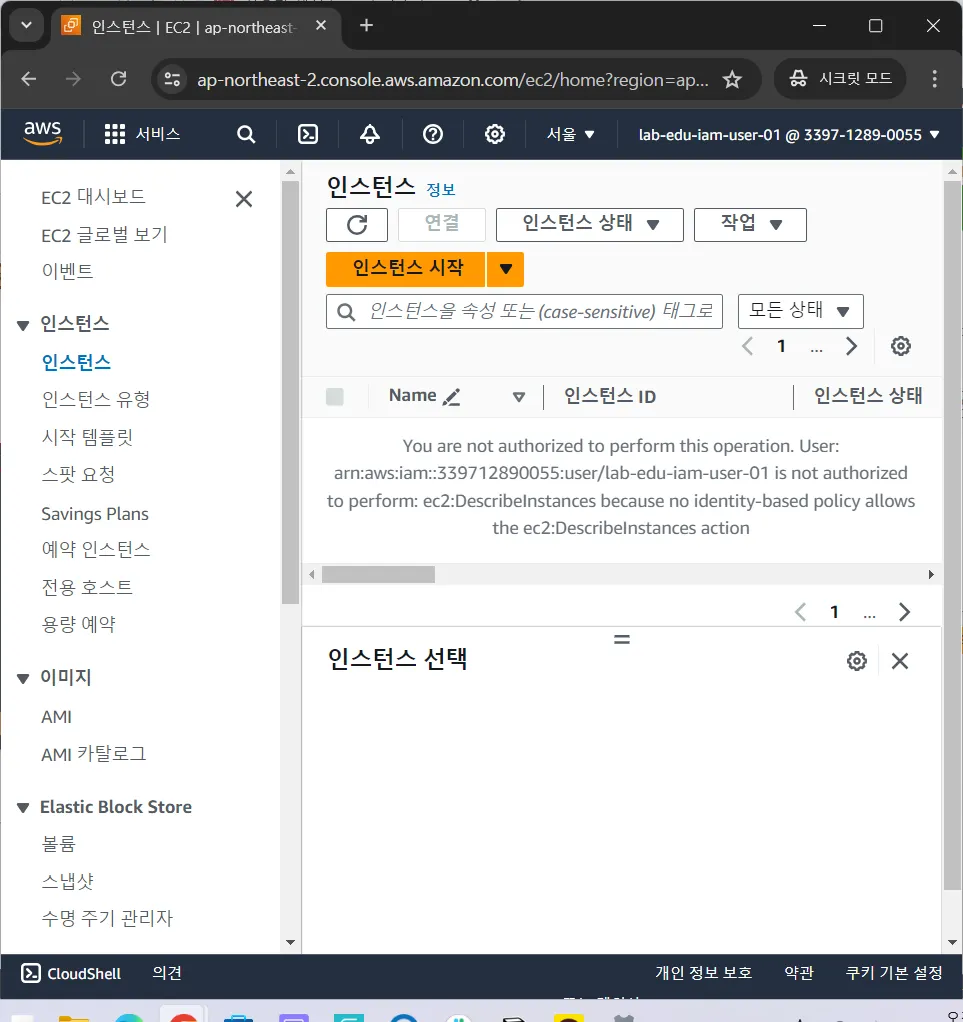Screen dimensions: 963x1022
Task: Toggle the select-all instances checkbox
Action: pyautogui.click(x=334, y=396)
